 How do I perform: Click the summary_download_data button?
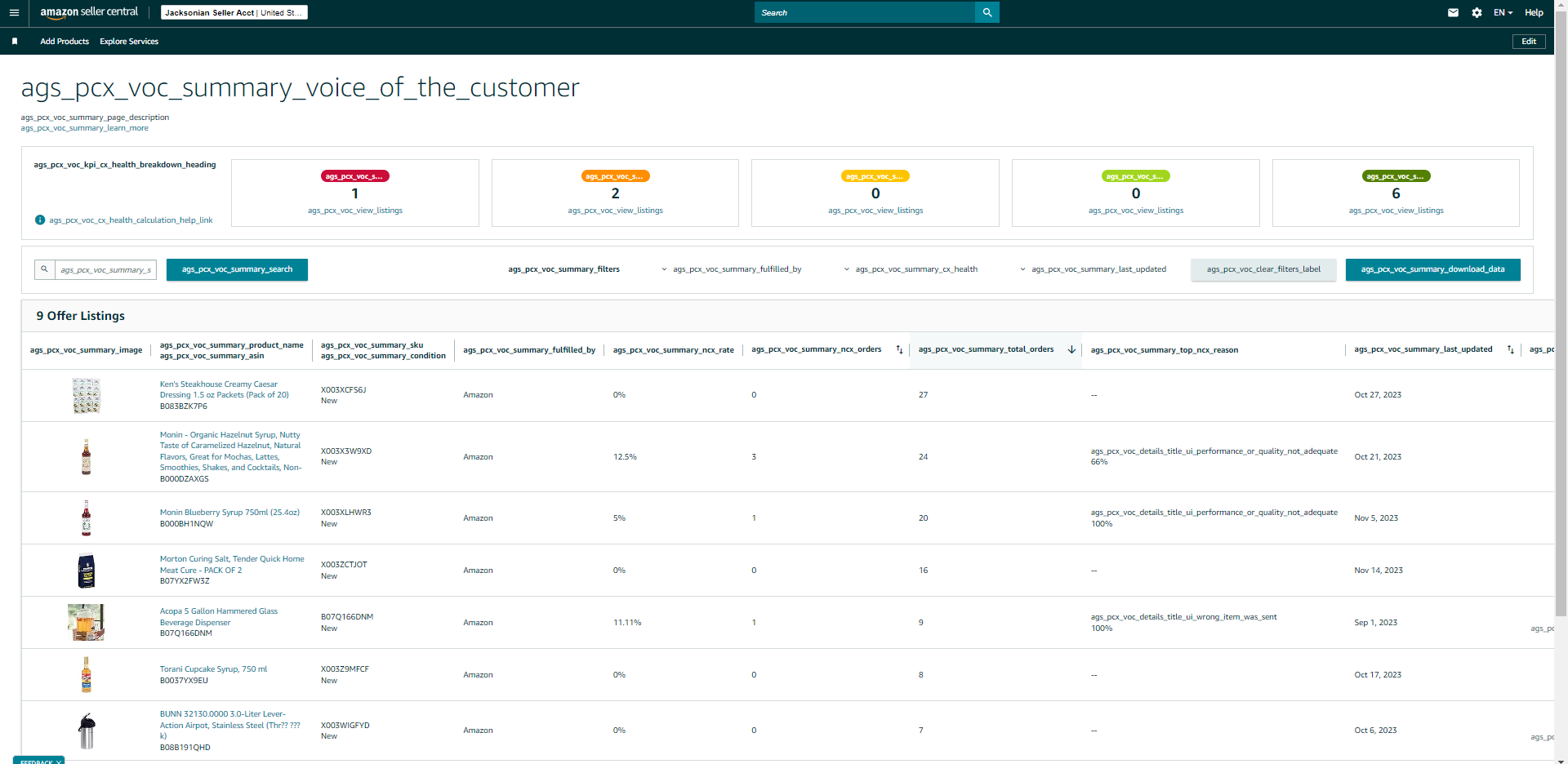coord(1432,269)
